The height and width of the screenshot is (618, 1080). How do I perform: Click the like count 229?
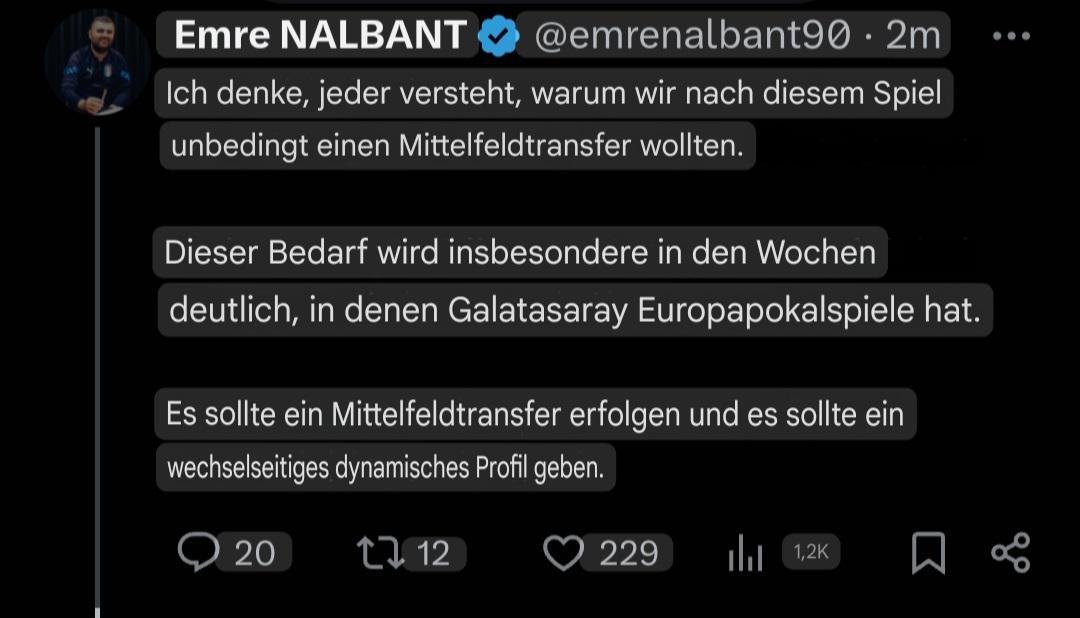pyautogui.click(x=629, y=553)
